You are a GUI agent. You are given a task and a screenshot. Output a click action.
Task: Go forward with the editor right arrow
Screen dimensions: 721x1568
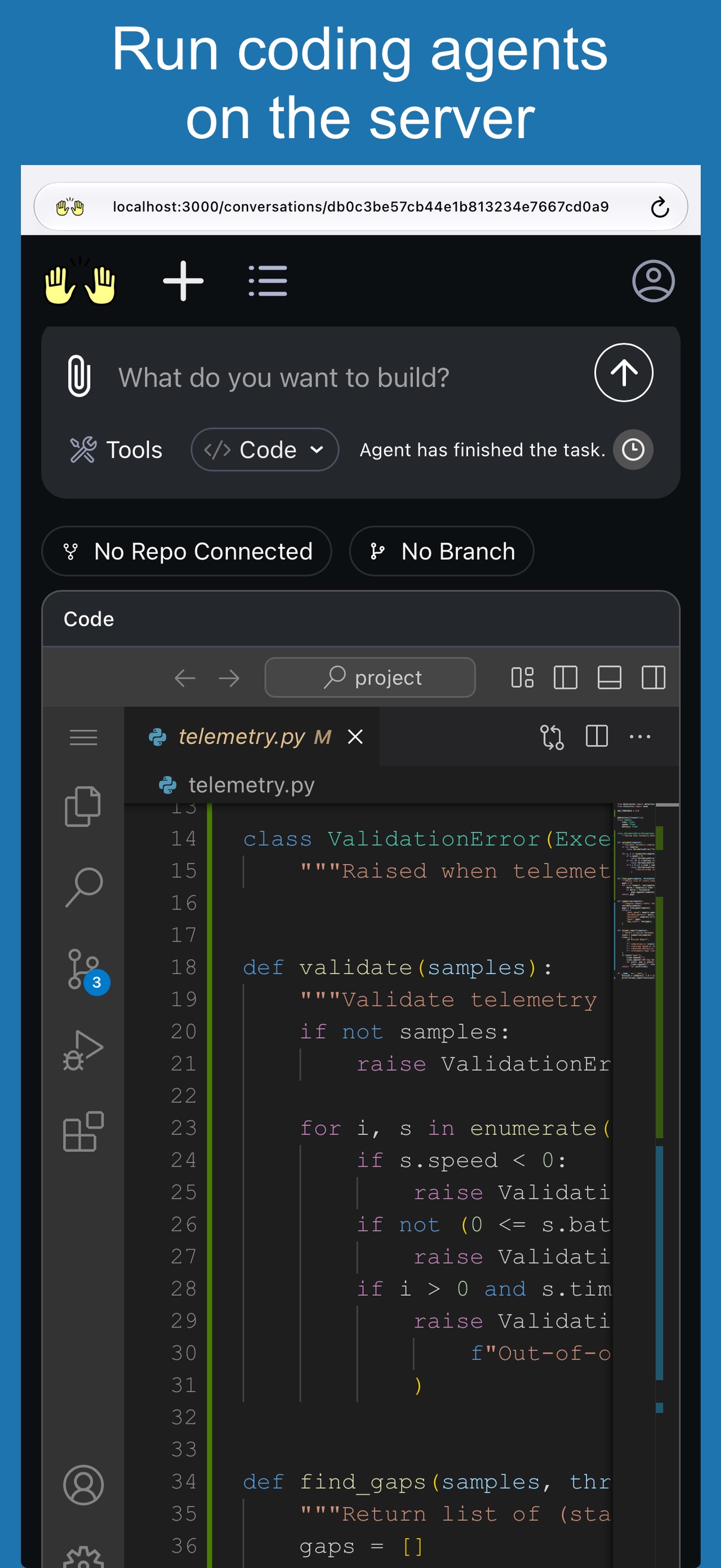[x=229, y=678]
